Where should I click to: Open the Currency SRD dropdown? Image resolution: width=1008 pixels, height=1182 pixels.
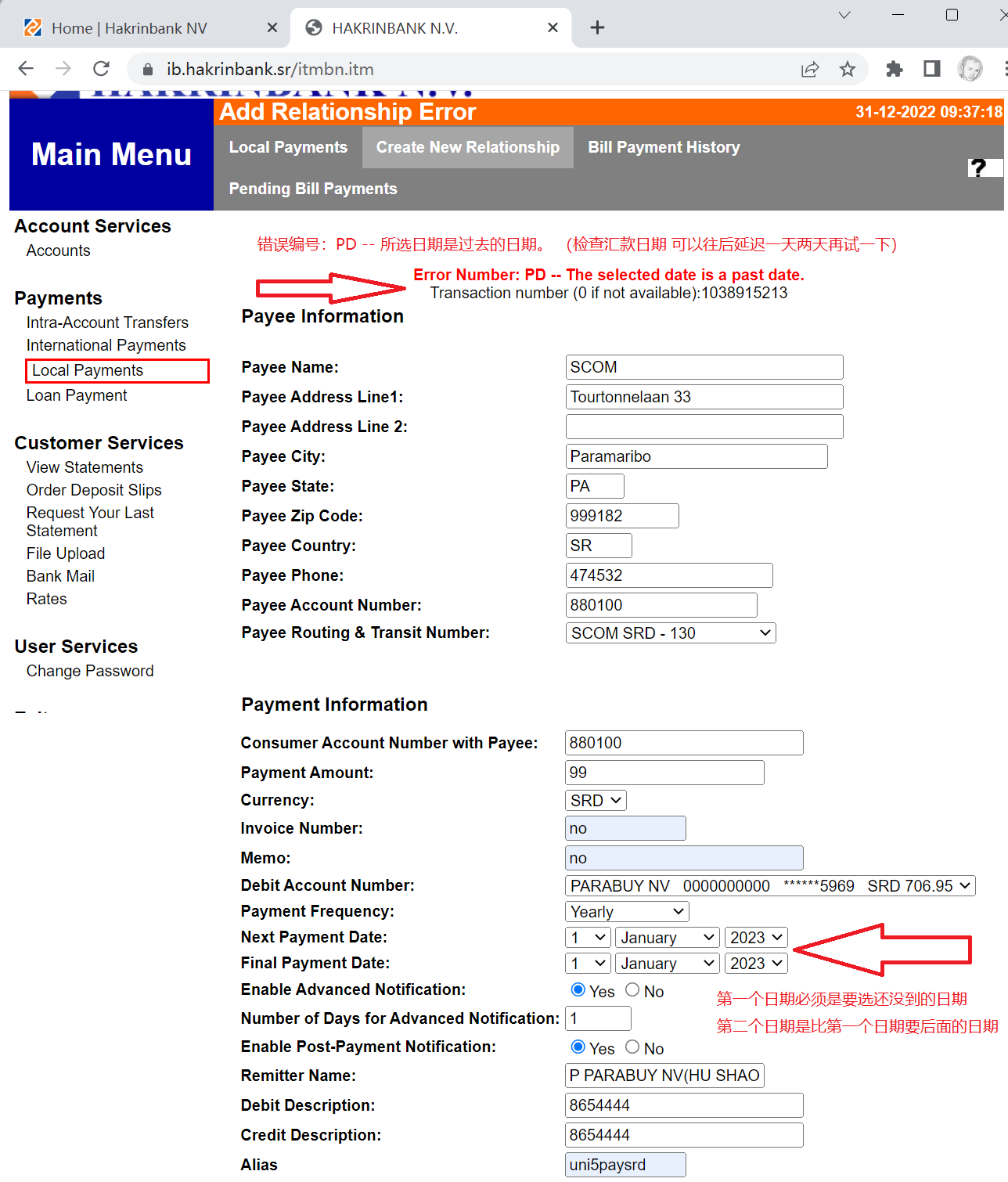coord(595,801)
